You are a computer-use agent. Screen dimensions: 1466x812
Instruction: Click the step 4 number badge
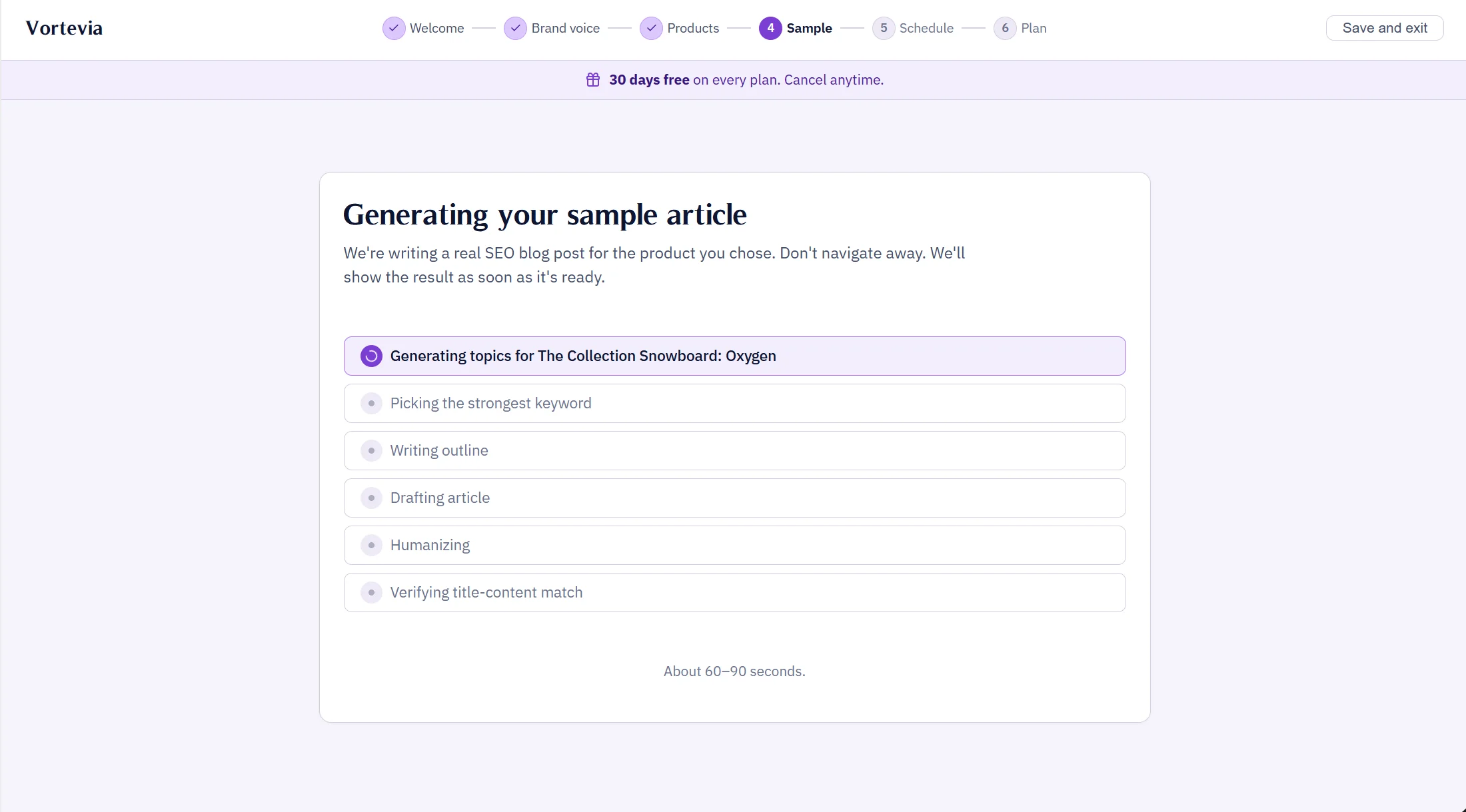click(x=770, y=28)
